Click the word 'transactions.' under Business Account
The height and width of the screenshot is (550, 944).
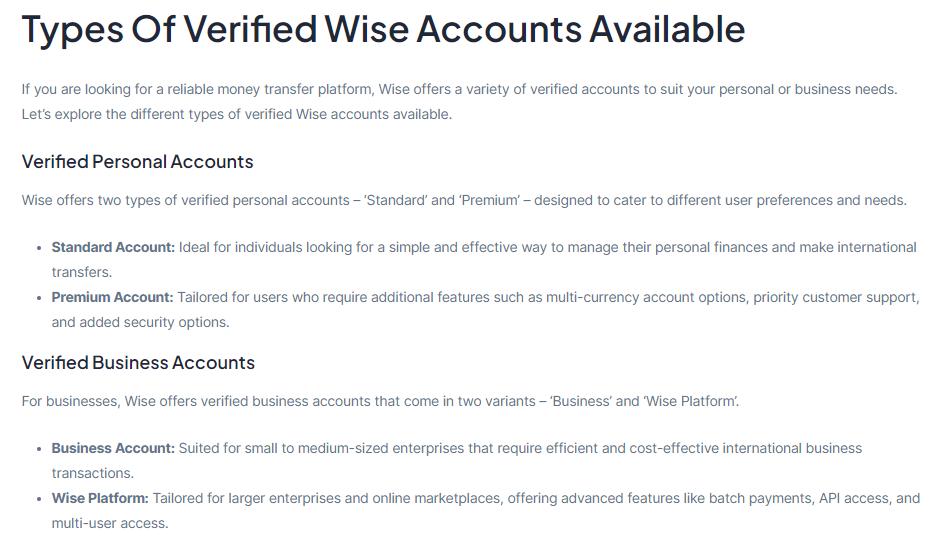pyautogui.click(x=92, y=473)
